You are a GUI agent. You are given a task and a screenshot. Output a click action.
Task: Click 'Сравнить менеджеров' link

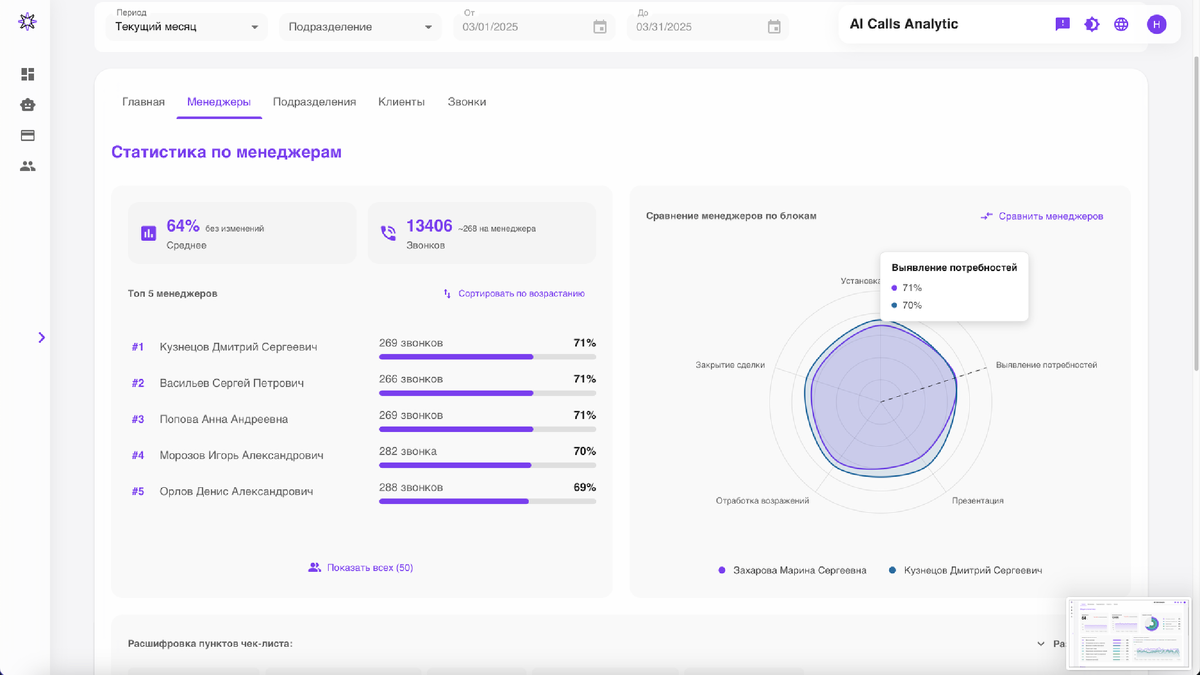point(1051,216)
